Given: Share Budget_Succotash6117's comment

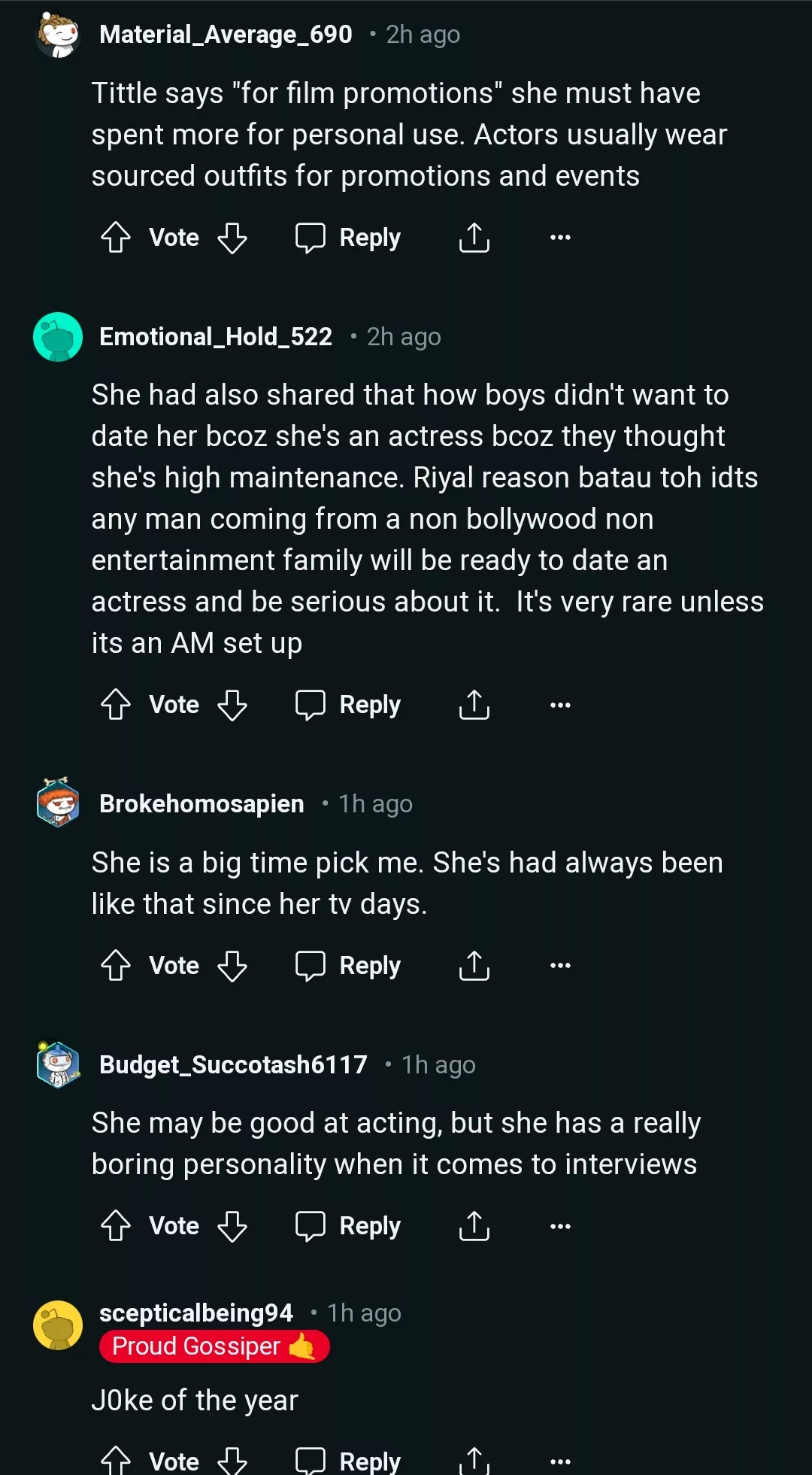Looking at the screenshot, I should pyautogui.click(x=474, y=1226).
